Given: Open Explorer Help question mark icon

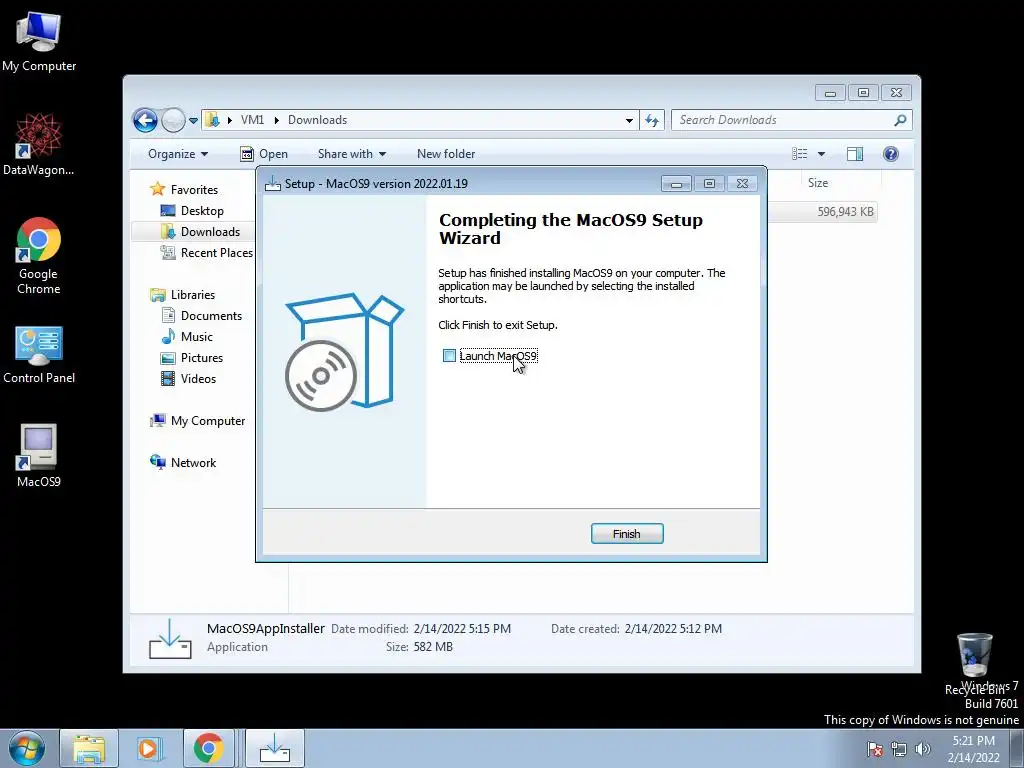Looking at the screenshot, I should tap(891, 154).
